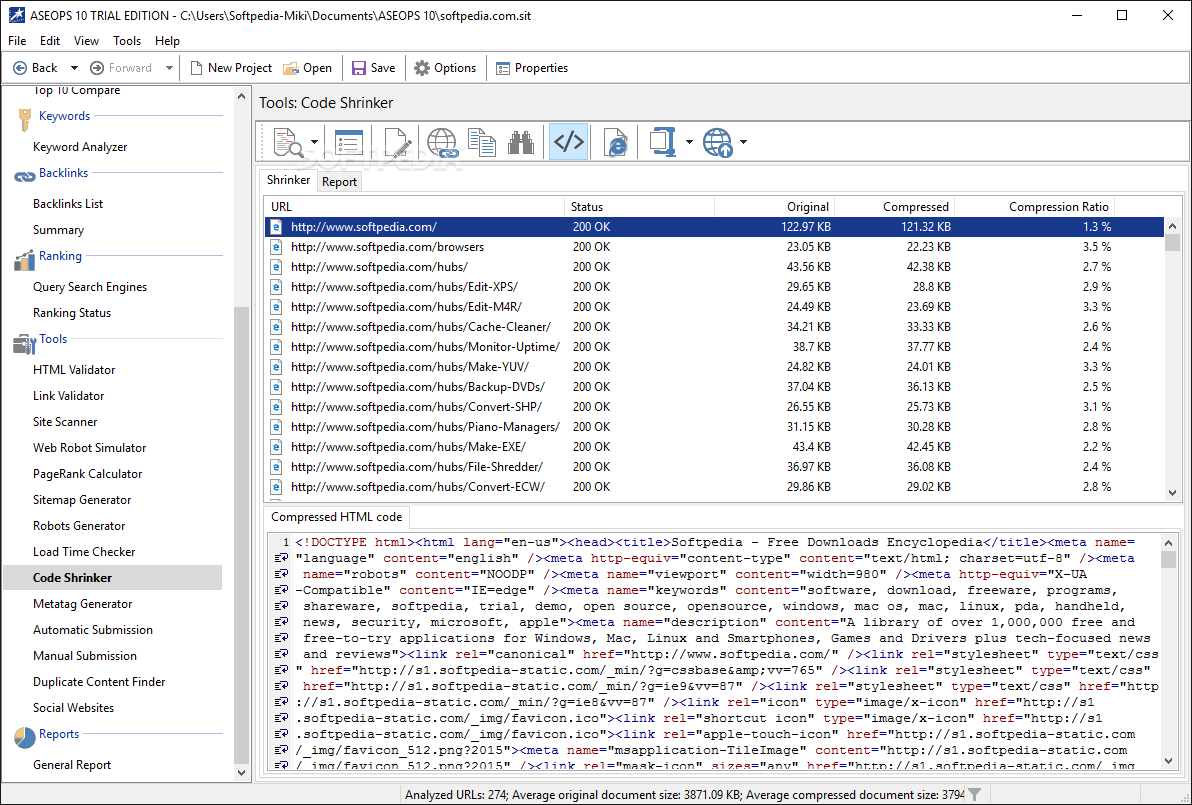Open the Help menu
The height and width of the screenshot is (805, 1192).
point(167,40)
